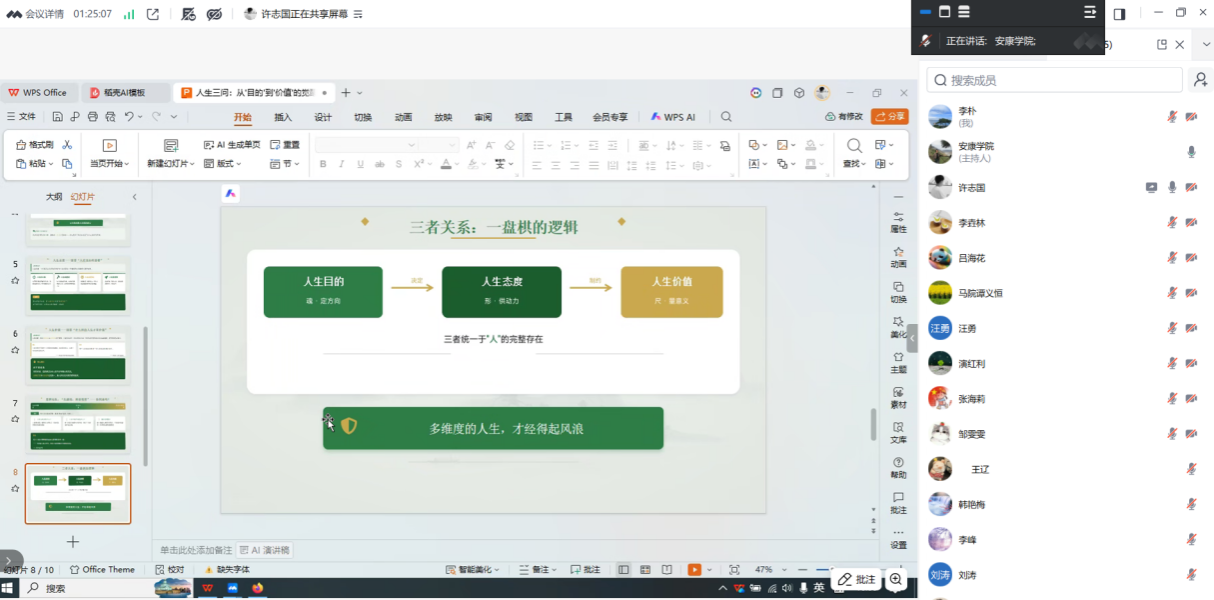Click the play-from-current-slide (当页开始) icon
Image resolution: width=1214 pixels, height=600 pixels.
[110, 145]
